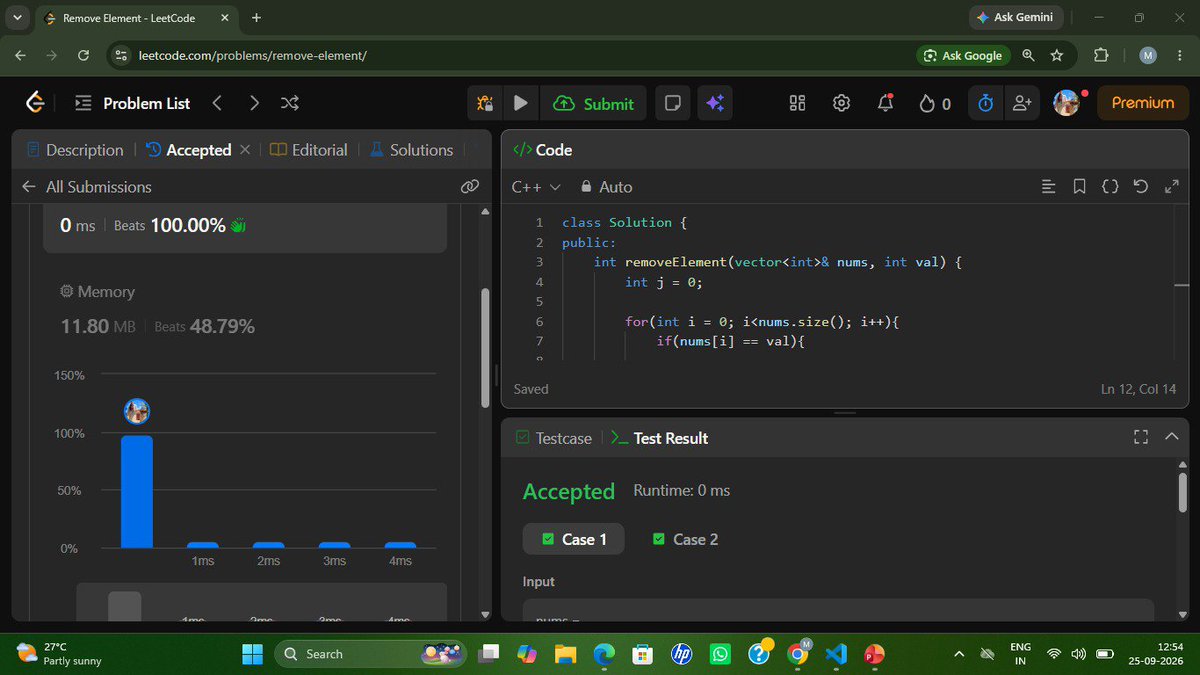Click the invite user icon
This screenshot has height=675, width=1200.
click(x=1022, y=103)
